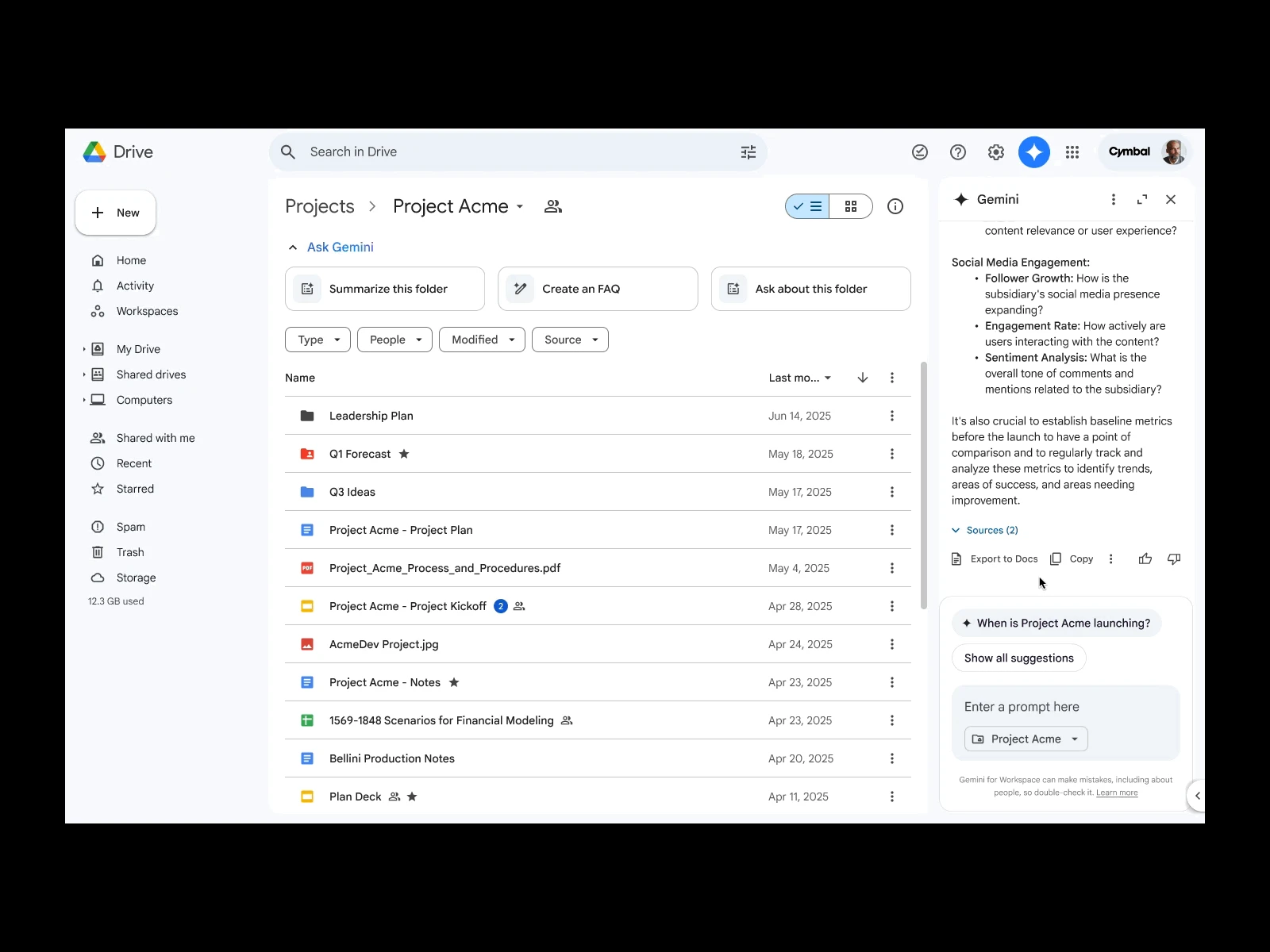Expand Sources (2) in Gemini panel
The height and width of the screenshot is (952, 1270).
tap(985, 530)
